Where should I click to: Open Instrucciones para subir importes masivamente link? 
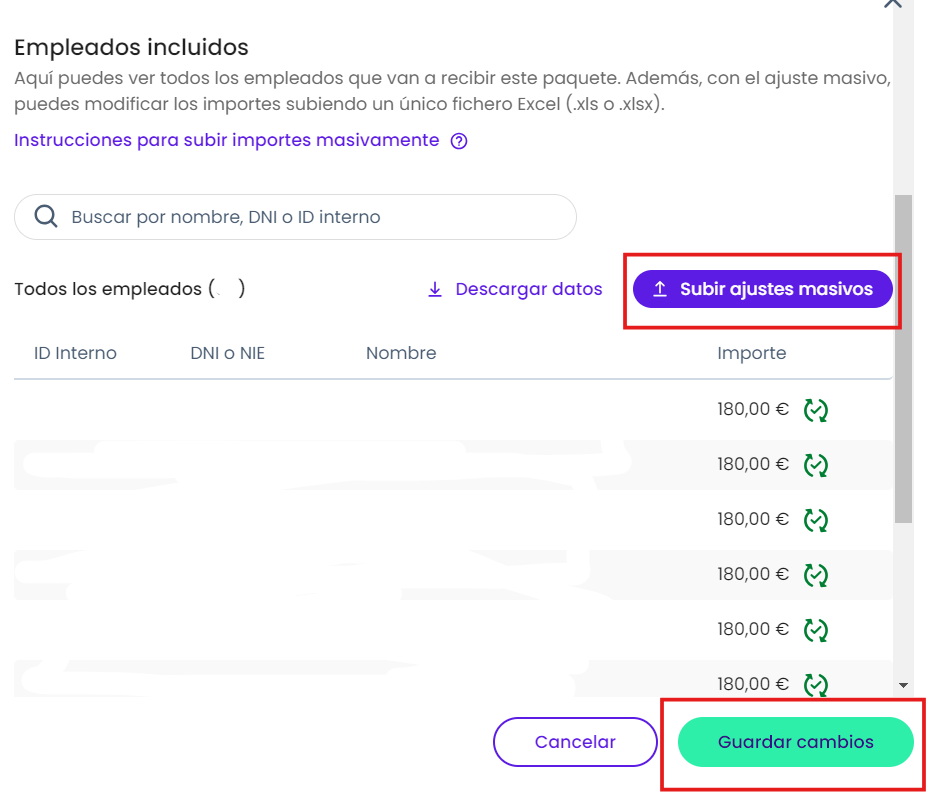(x=227, y=140)
